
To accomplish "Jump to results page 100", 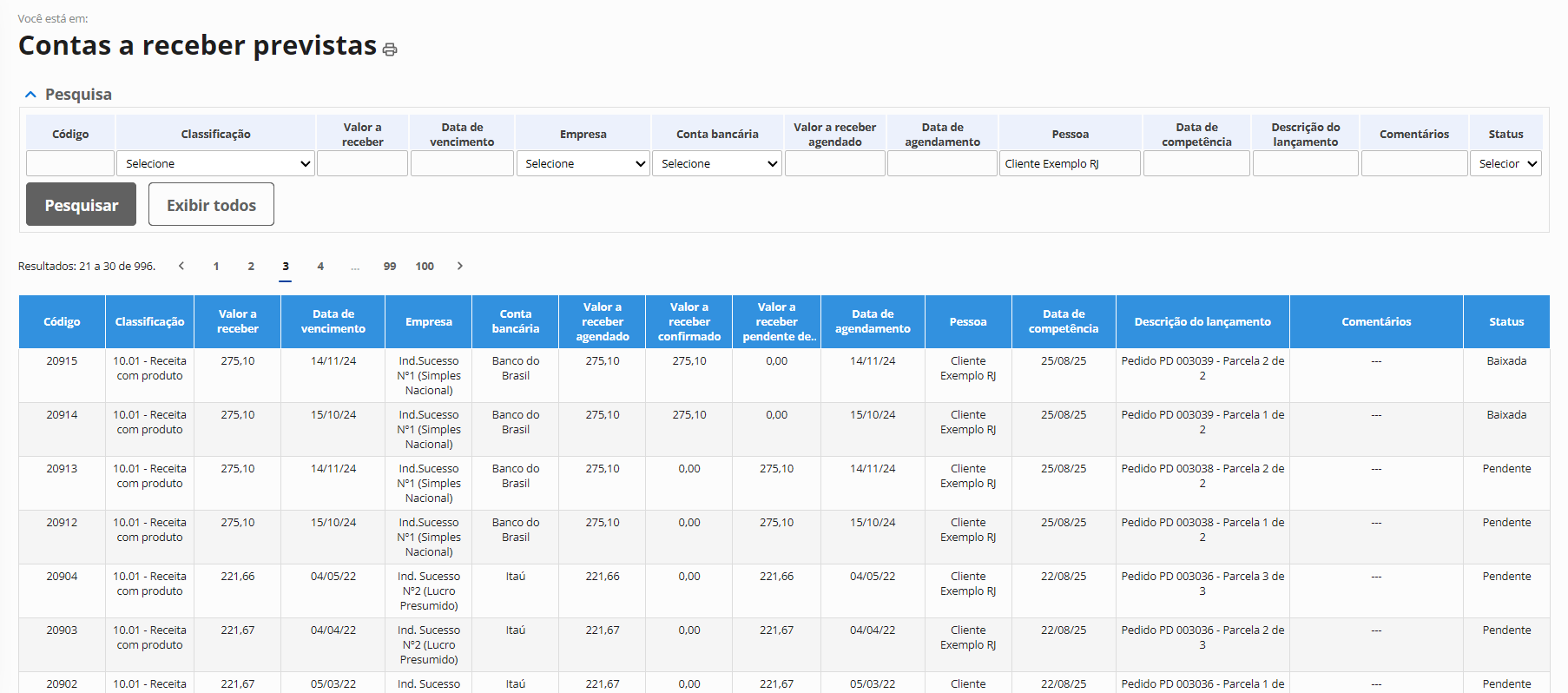I will tap(425, 267).
